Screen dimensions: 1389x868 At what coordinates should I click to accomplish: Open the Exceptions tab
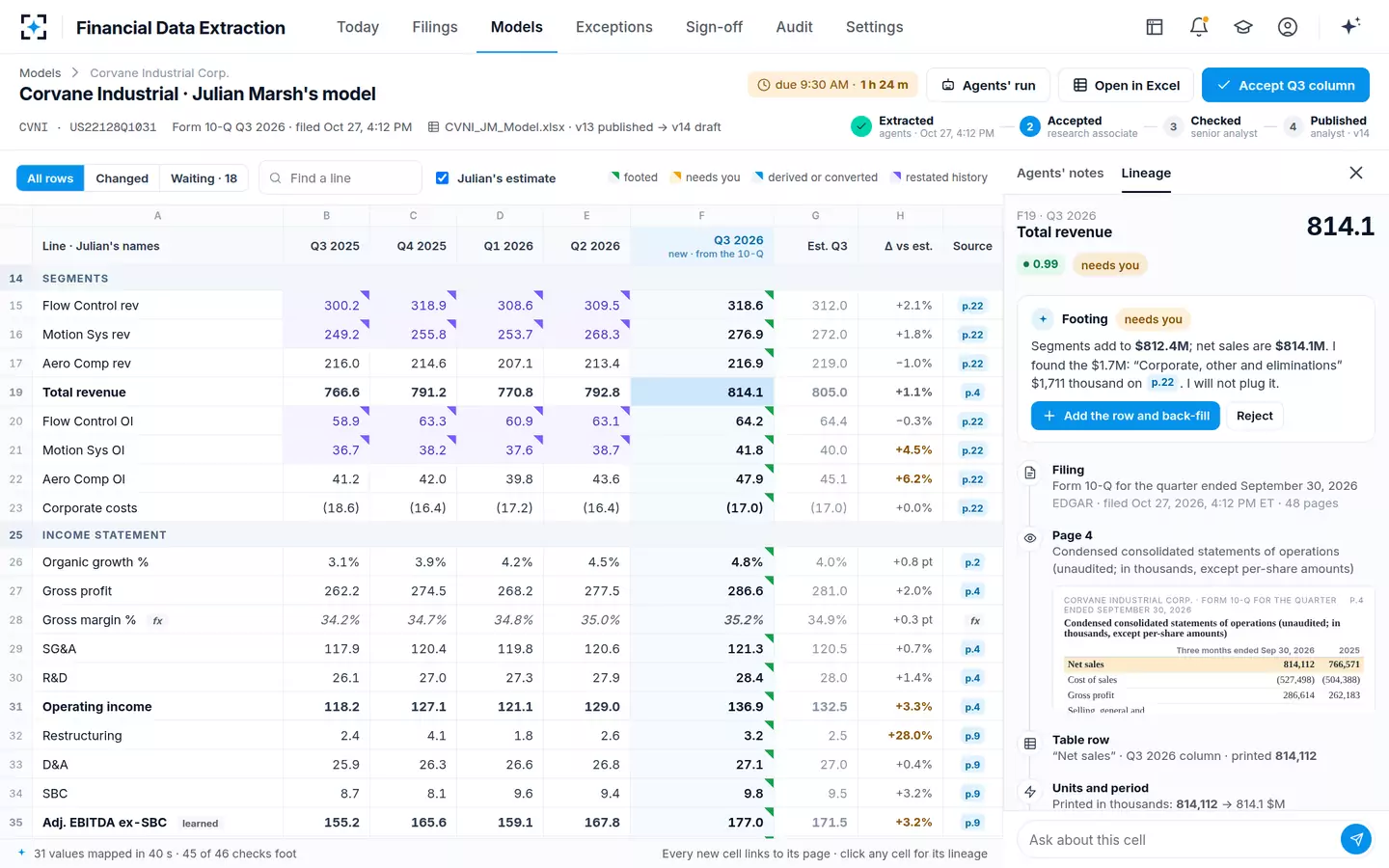pyautogui.click(x=614, y=27)
